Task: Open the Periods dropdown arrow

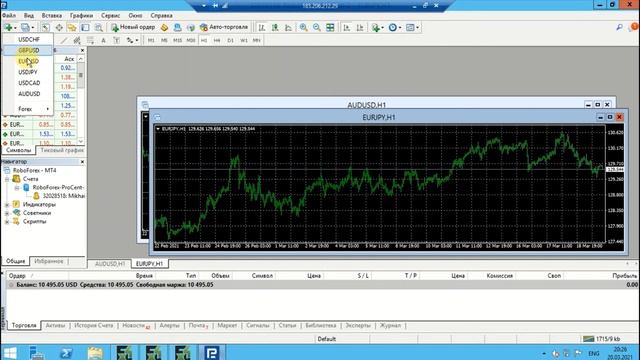Action: [400, 27]
